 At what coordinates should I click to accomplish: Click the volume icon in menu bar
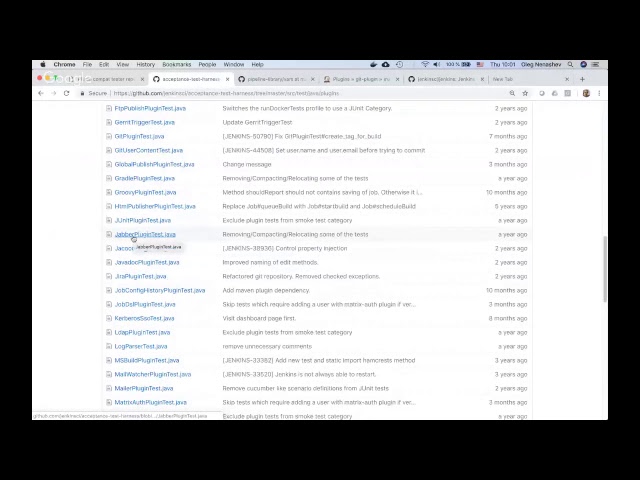click(437, 64)
